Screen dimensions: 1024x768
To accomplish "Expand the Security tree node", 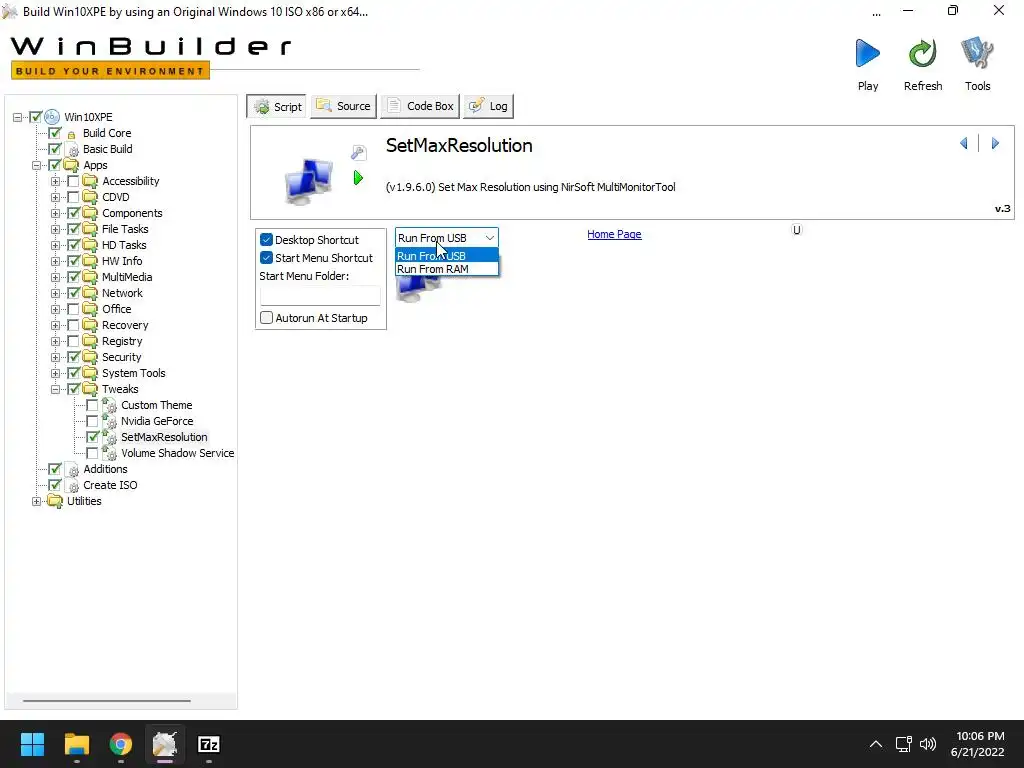I will (x=56, y=357).
